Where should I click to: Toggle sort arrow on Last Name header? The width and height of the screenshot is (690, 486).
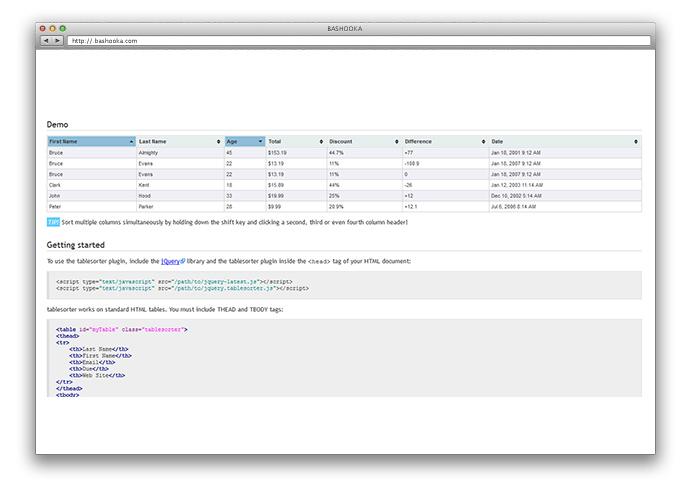point(218,141)
